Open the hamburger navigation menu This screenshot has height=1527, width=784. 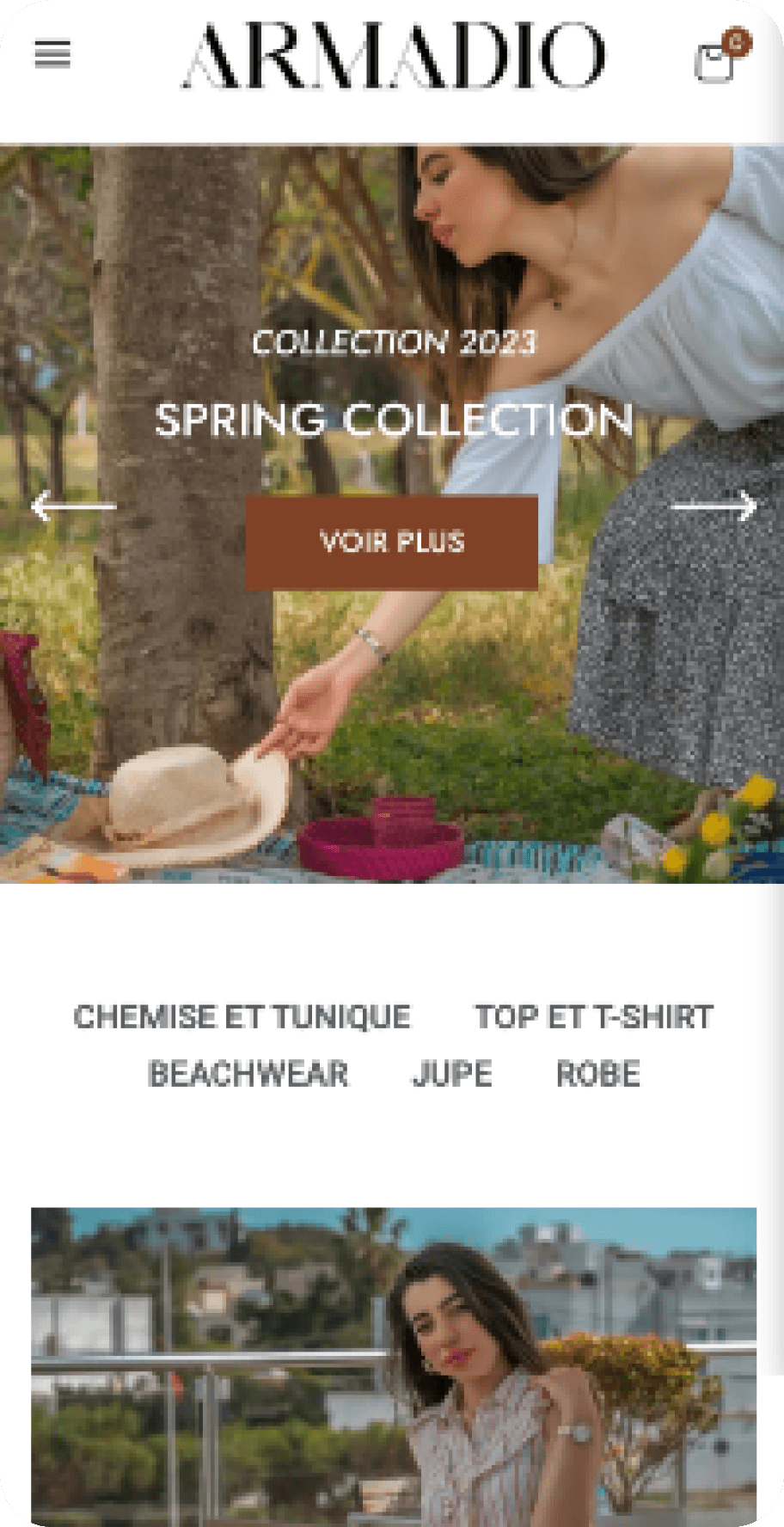[x=52, y=54]
